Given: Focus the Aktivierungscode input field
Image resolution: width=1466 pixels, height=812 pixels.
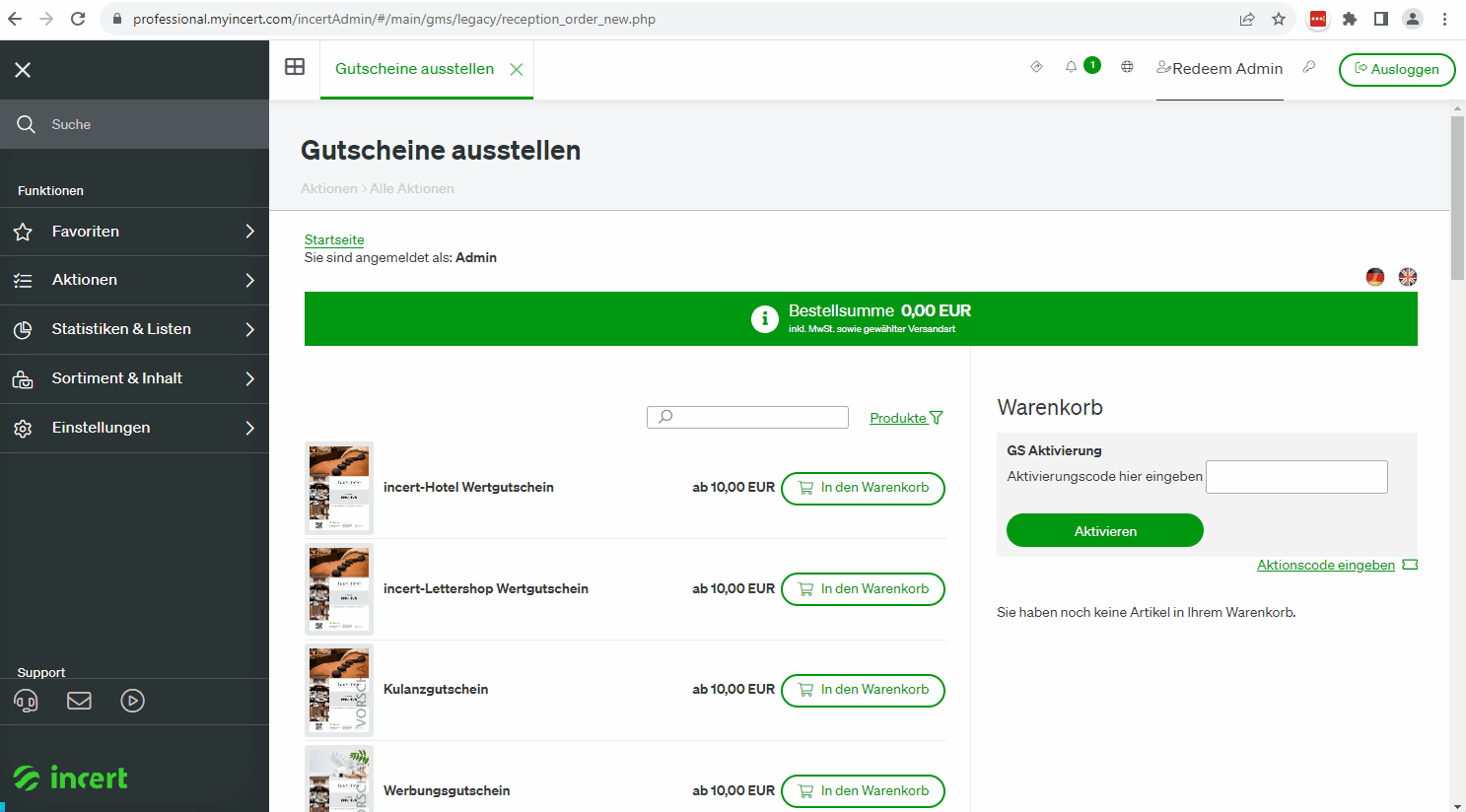Looking at the screenshot, I should click(x=1296, y=477).
